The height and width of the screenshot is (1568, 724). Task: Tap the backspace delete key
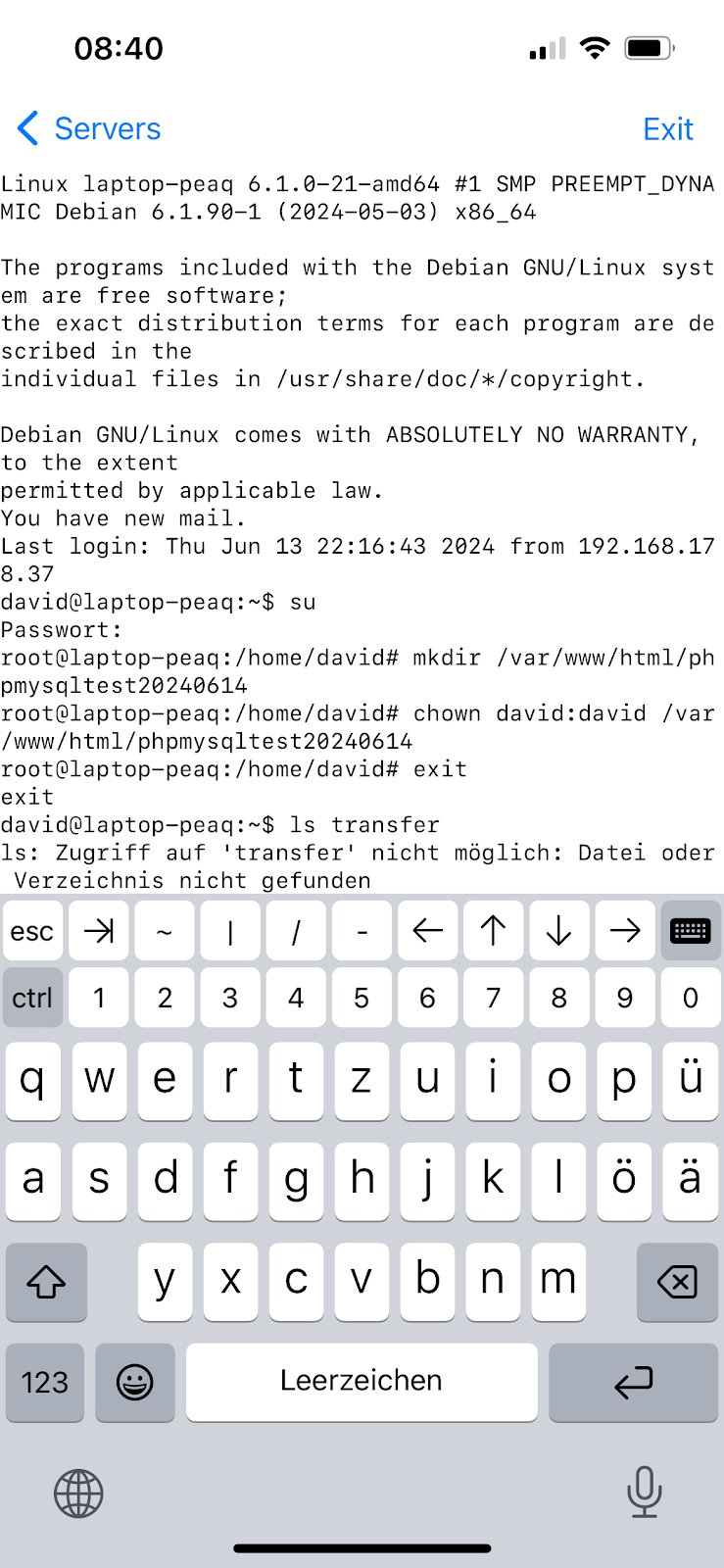click(x=677, y=1282)
